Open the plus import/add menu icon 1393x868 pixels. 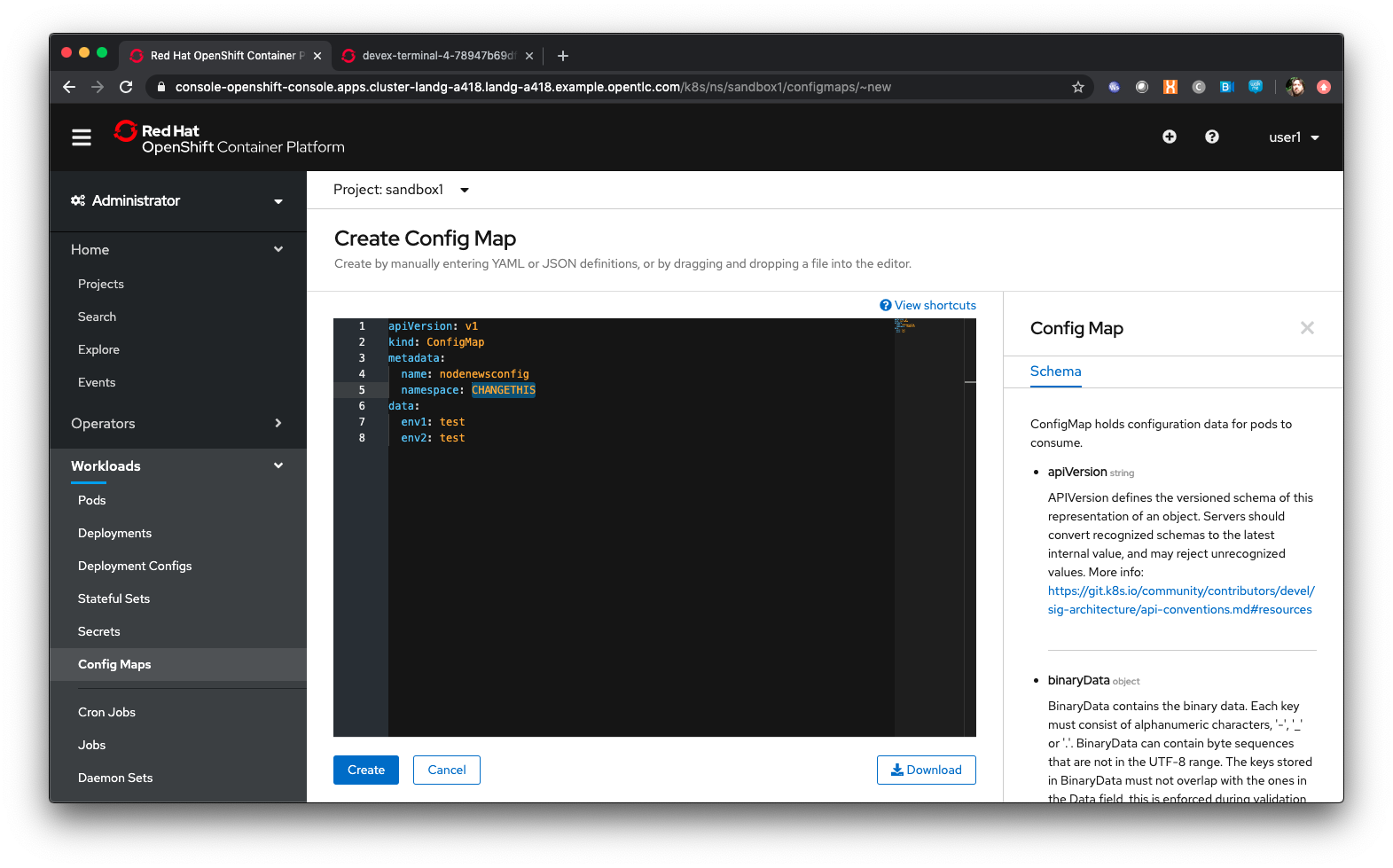click(x=1170, y=137)
